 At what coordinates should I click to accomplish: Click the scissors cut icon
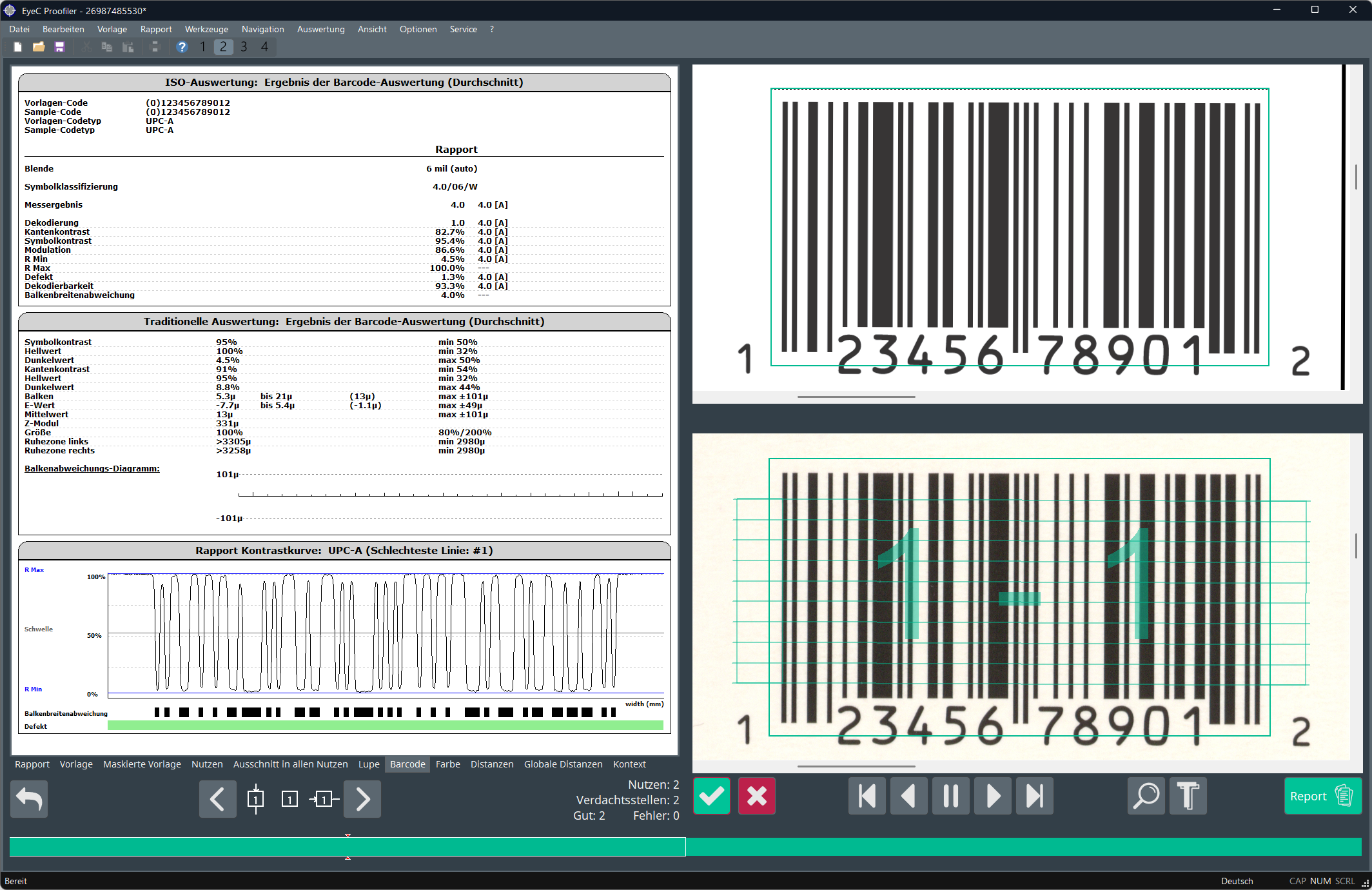tap(86, 47)
